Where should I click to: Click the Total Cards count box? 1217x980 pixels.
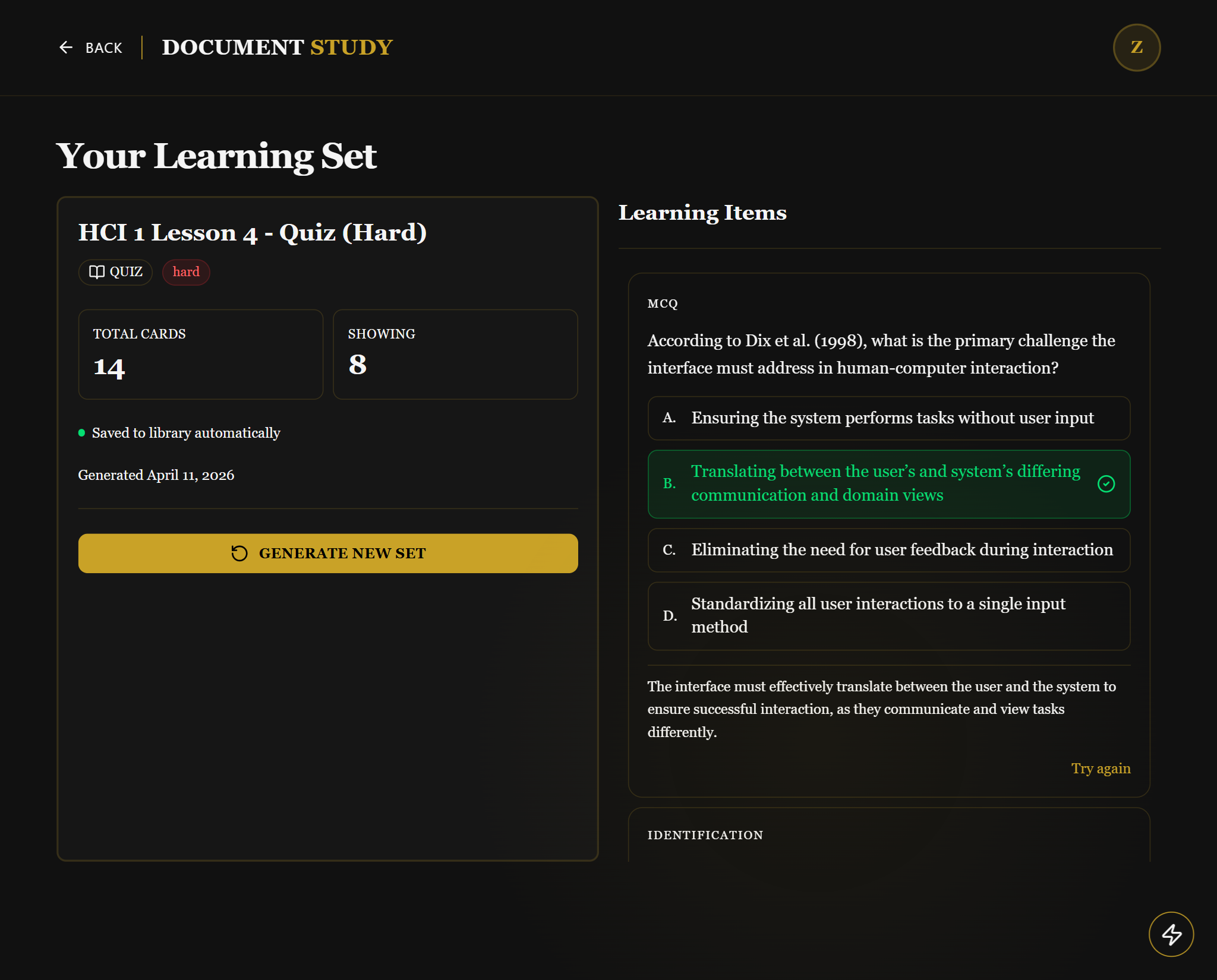point(200,354)
